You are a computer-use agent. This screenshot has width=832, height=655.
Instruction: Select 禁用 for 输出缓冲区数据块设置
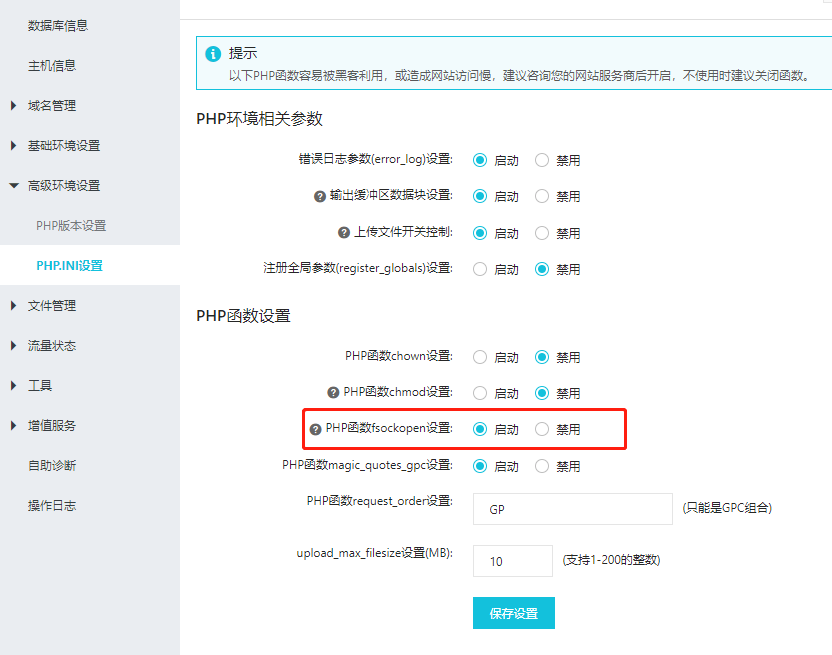coord(542,196)
